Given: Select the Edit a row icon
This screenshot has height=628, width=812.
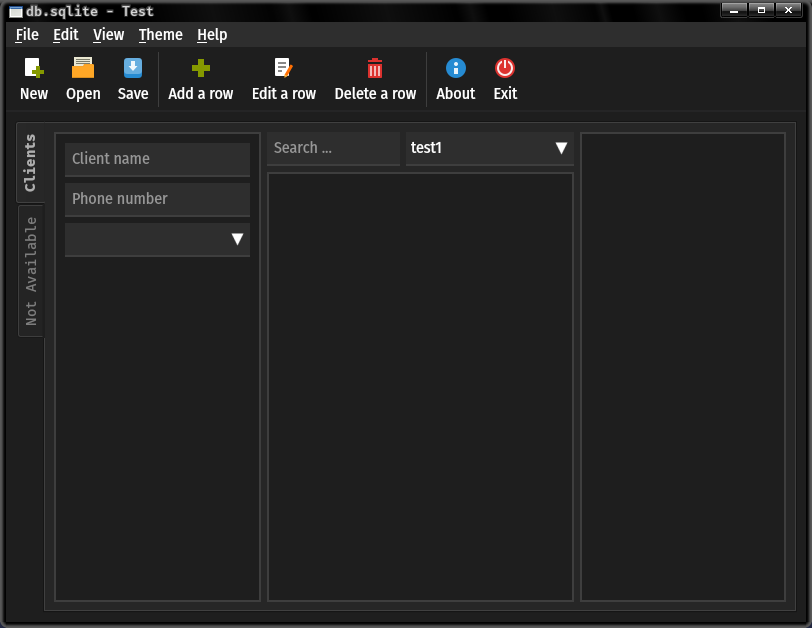Looking at the screenshot, I should tap(283, 68).
